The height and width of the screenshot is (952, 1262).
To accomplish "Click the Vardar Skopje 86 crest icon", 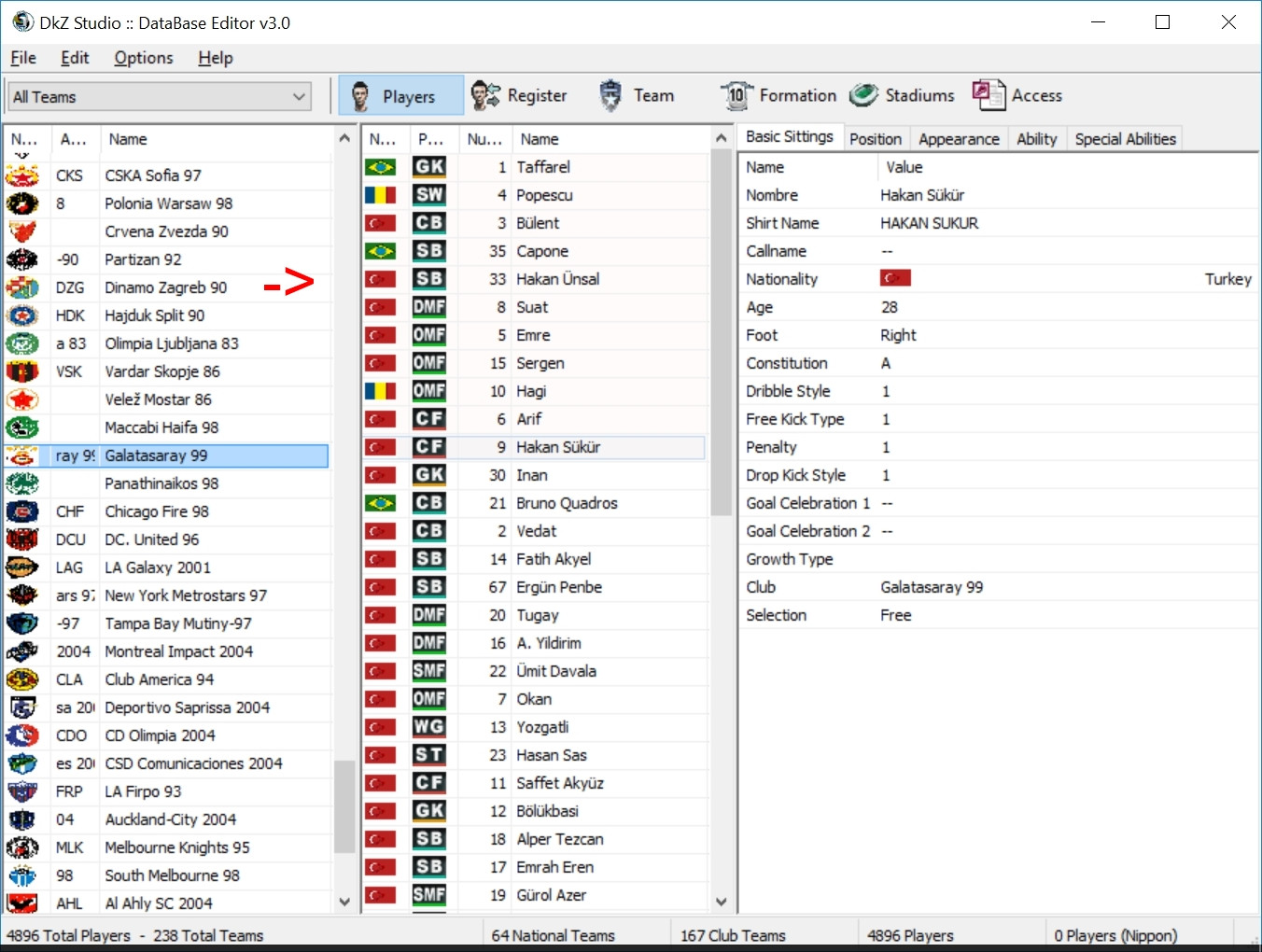I will coord(22,371).
